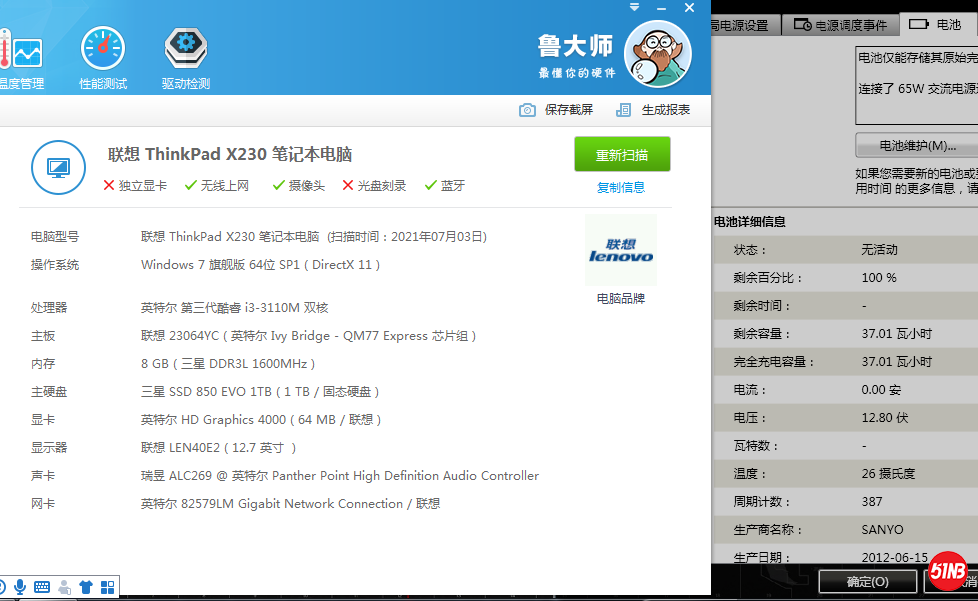The height and width of the screenshot is (601, 978).
Task: Click the 复制信息 link
Action: click(621, 187)
